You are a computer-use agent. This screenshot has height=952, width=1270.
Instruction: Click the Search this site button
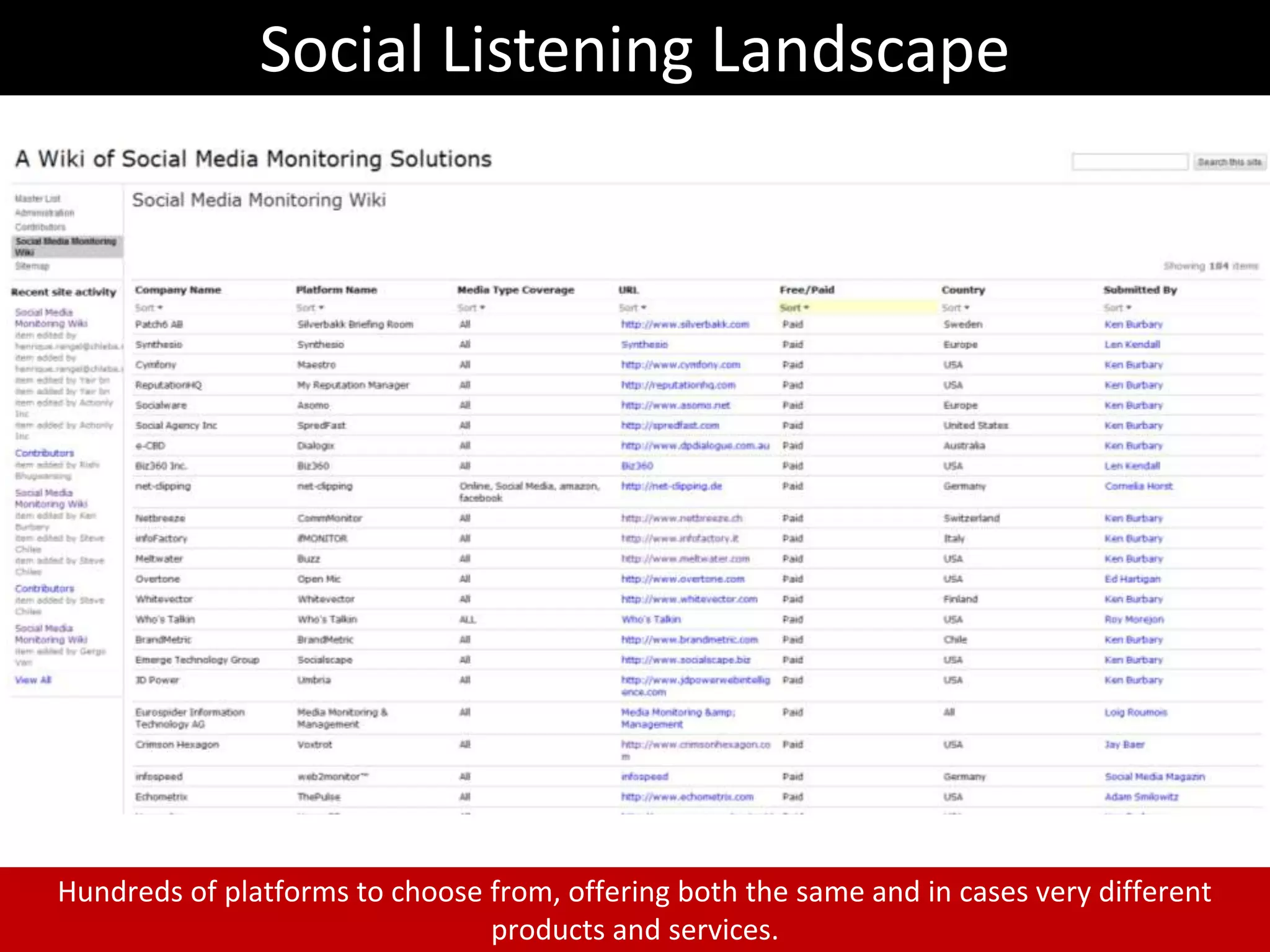(x=1229, y=162)
